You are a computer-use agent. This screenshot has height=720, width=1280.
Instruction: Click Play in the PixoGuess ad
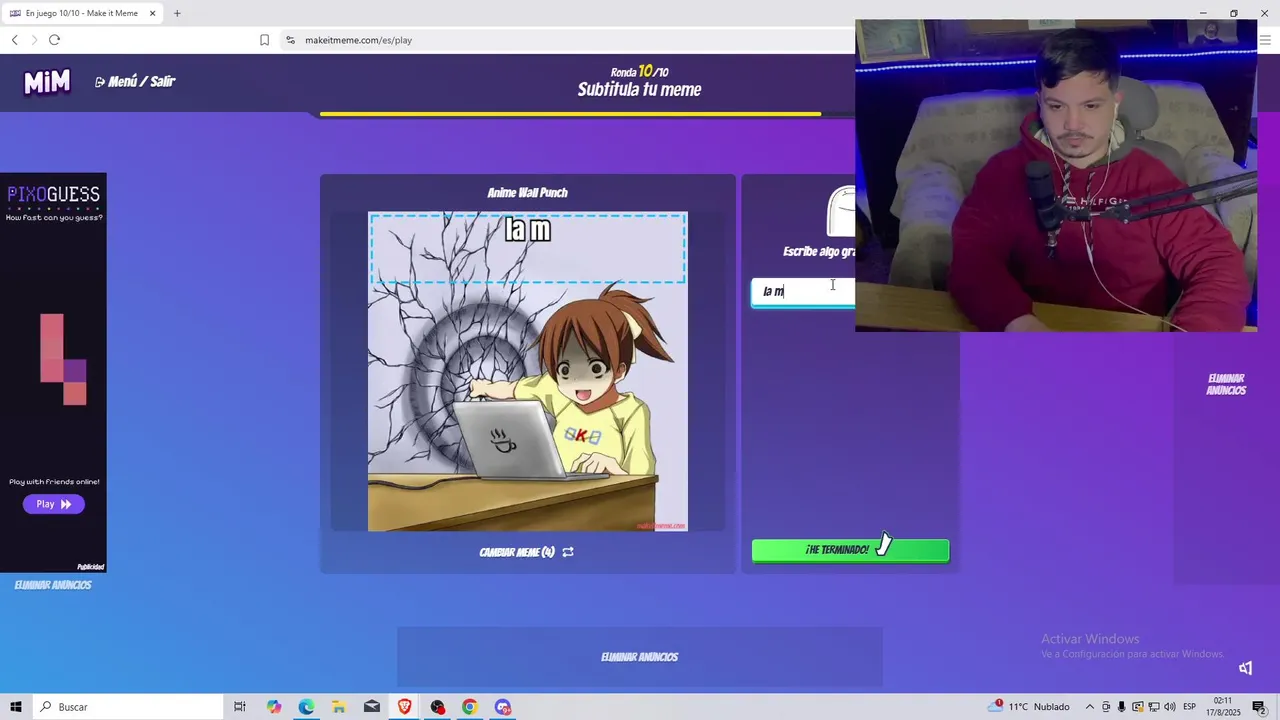coord(54,504)
